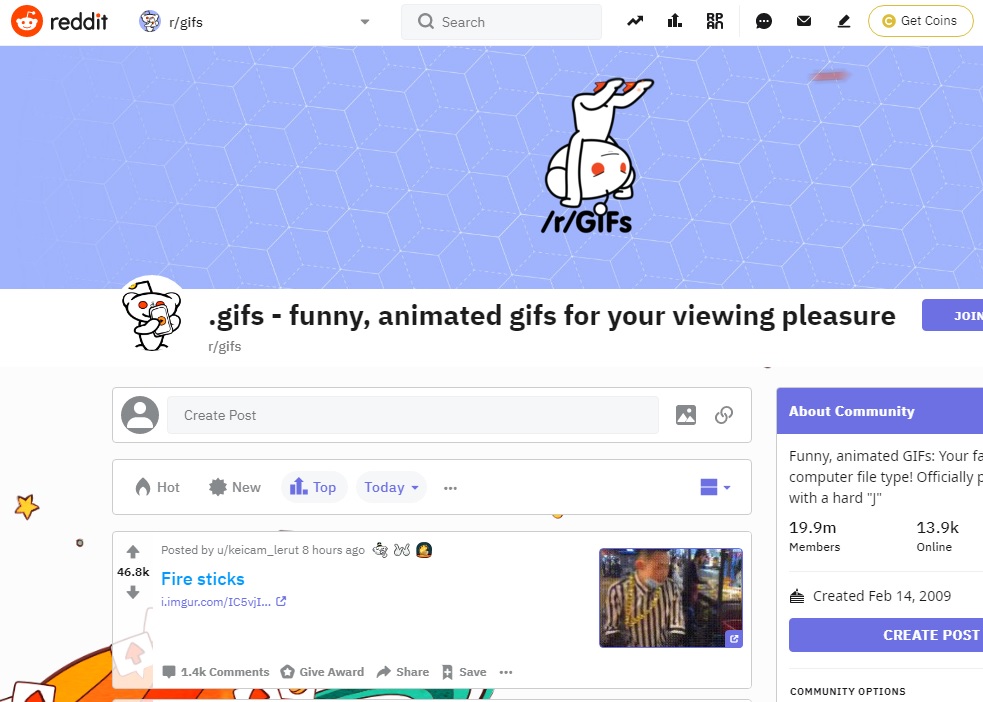Open the chat bubble icon
Screen dimensions: 983x702
764,21
